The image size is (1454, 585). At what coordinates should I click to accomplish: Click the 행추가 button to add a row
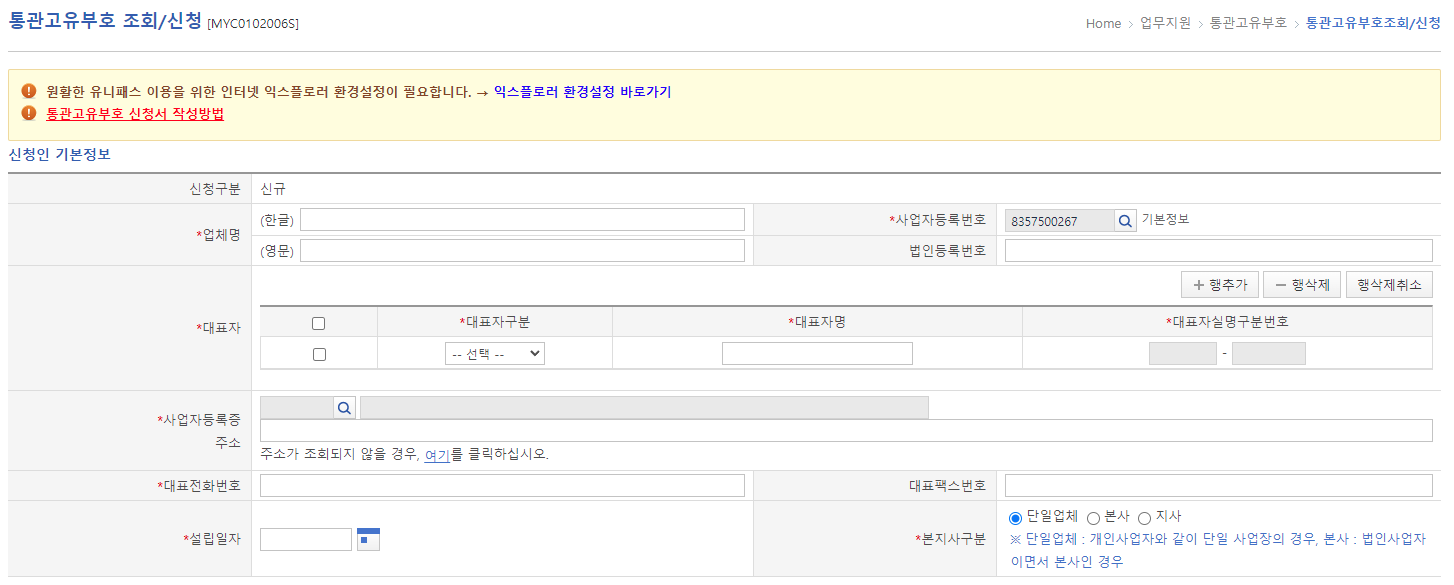coord(1219,284)
